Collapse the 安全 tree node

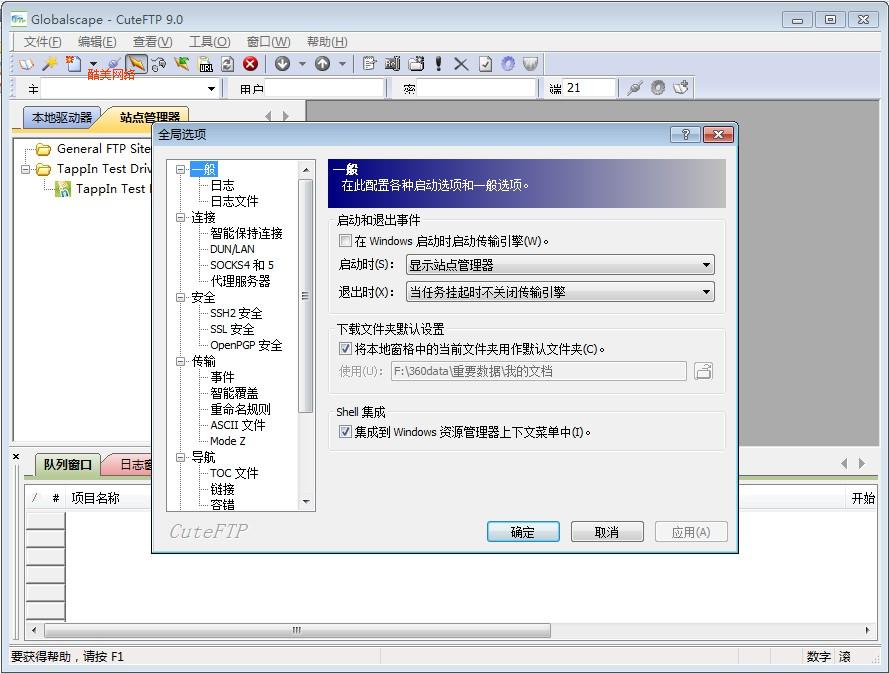(180, 297)
